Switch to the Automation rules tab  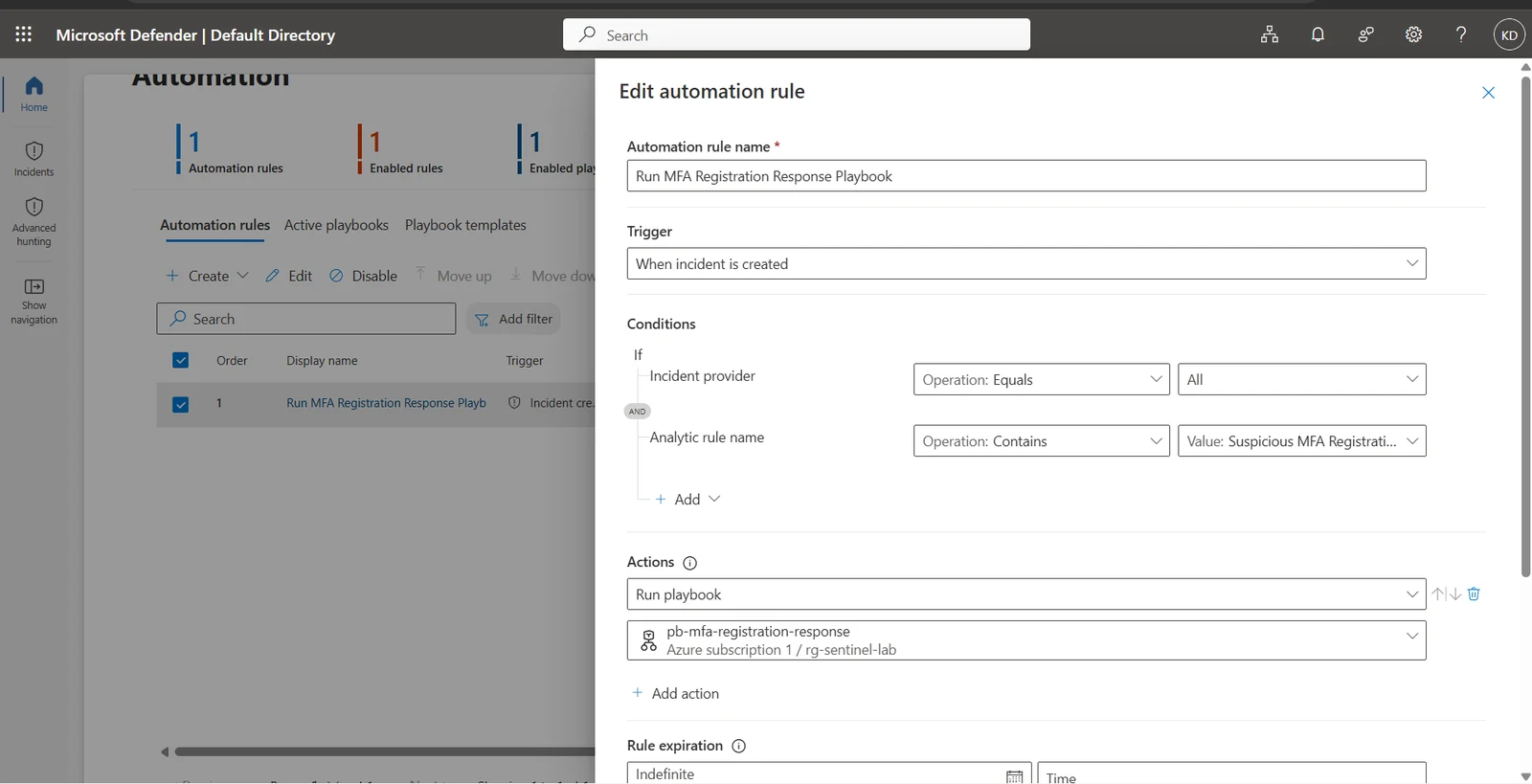point(215,225)
